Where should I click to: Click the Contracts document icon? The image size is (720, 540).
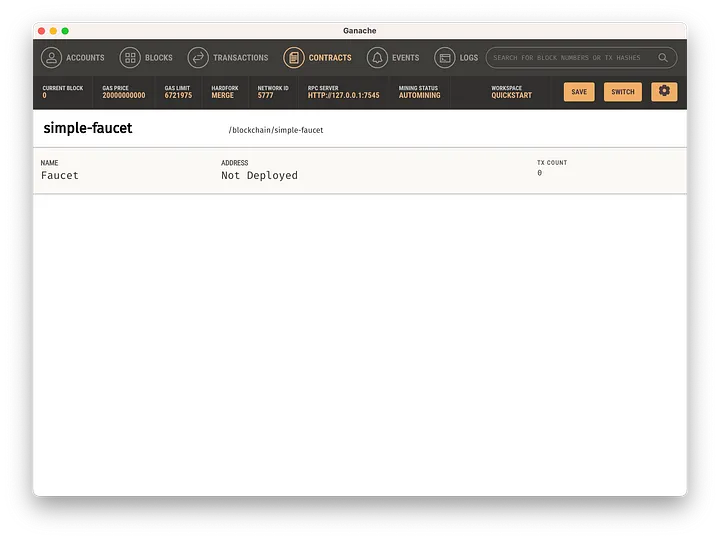(x=293, y=58)
